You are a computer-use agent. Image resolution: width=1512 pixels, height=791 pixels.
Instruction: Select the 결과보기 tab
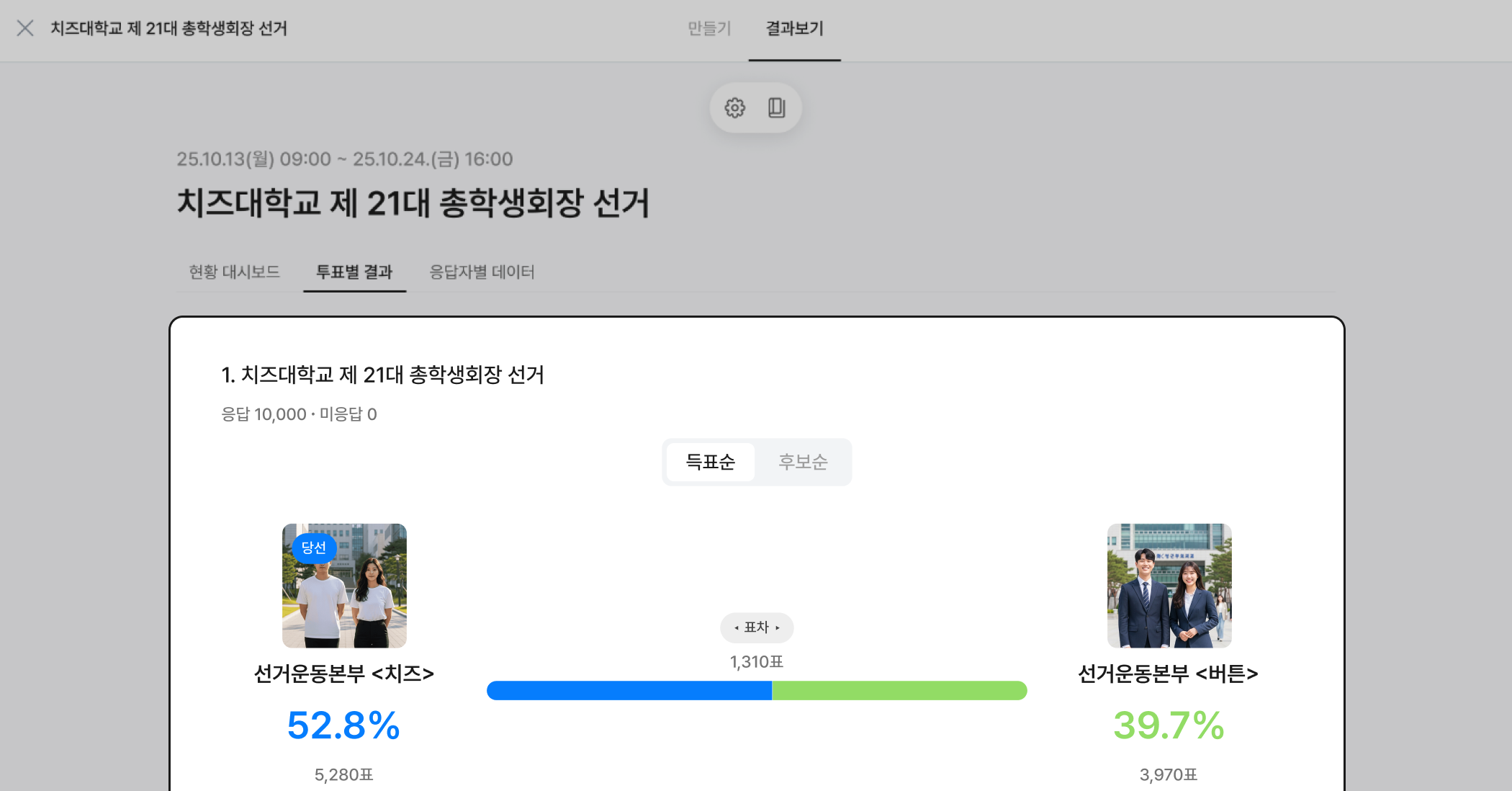[794, 29]
